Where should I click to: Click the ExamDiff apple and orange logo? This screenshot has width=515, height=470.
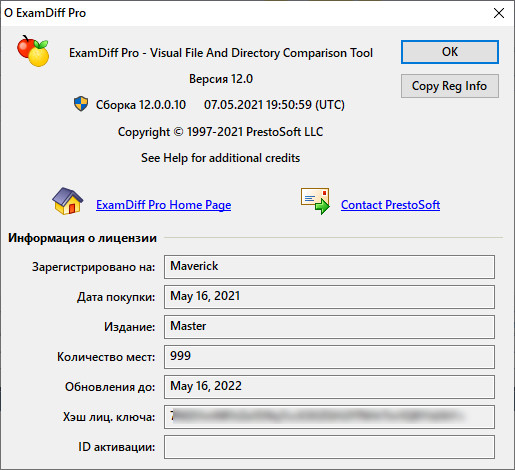point(33,51)
